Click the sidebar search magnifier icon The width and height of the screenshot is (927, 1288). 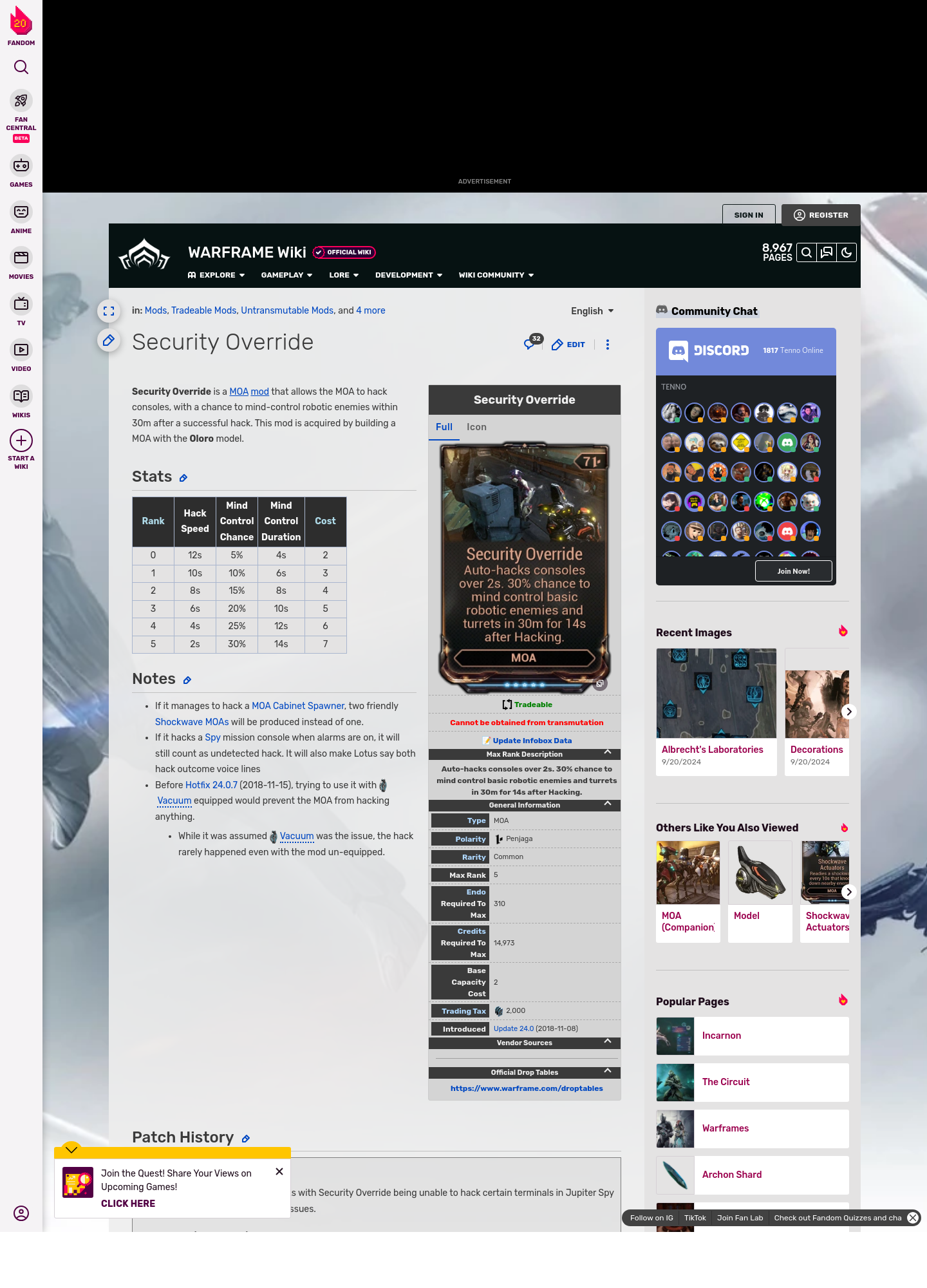tap(21, 67)
